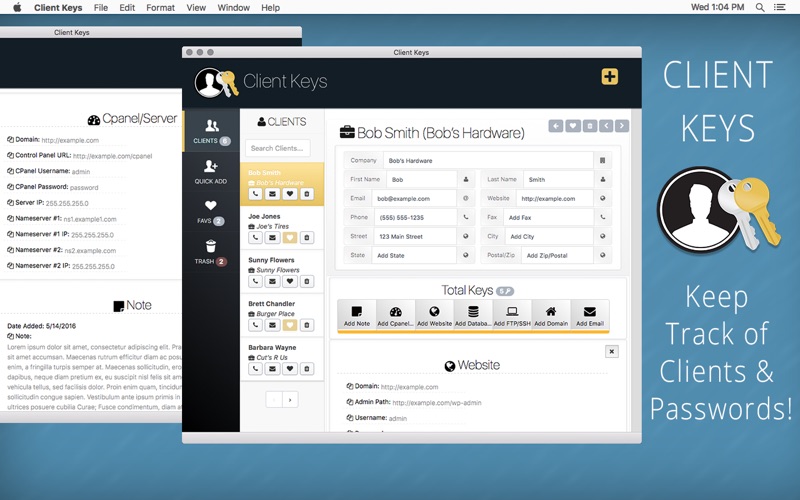
Task: Click the Add Note key icon
Action: pyautogui.click(x=357, y=315)
